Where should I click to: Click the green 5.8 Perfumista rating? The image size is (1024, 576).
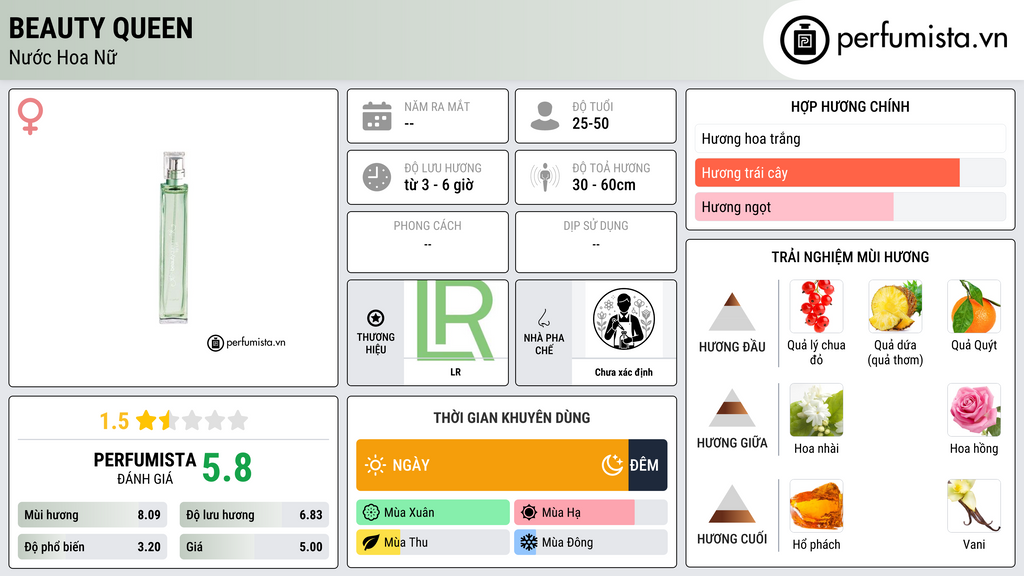[227, 468]
